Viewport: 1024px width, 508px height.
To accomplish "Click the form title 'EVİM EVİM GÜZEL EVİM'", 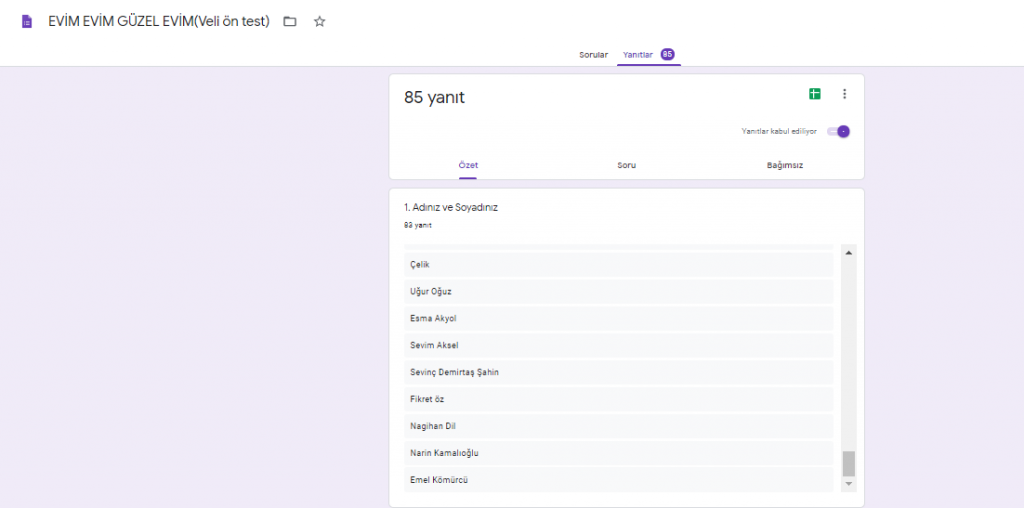I will (159, 22).
